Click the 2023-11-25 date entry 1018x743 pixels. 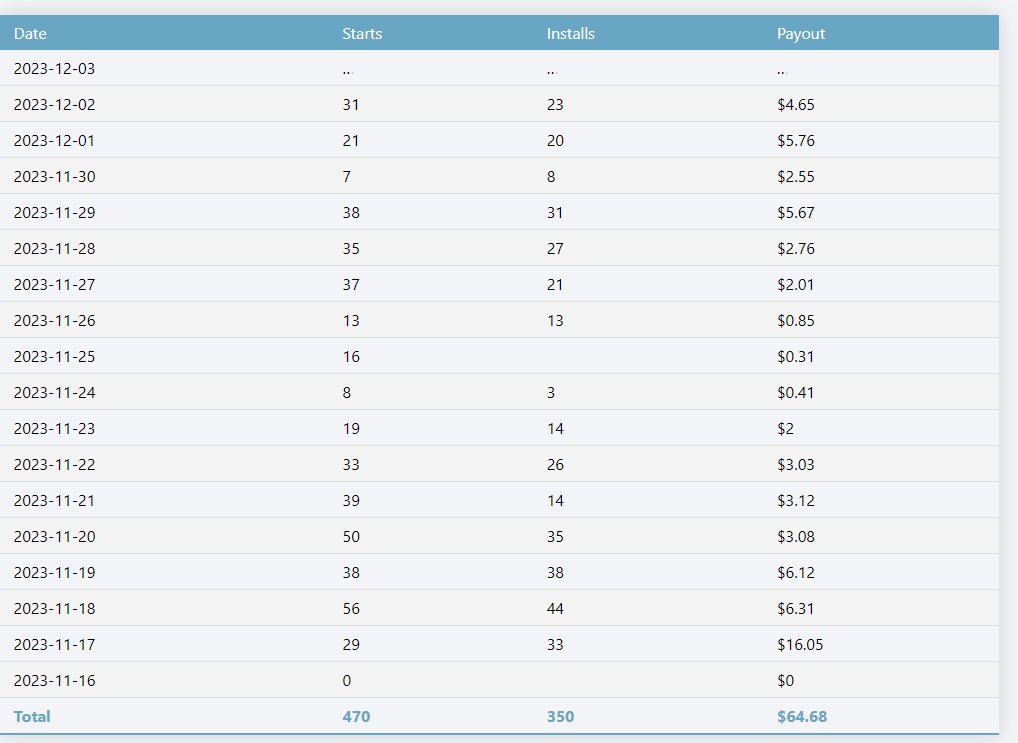coord(55,357)
